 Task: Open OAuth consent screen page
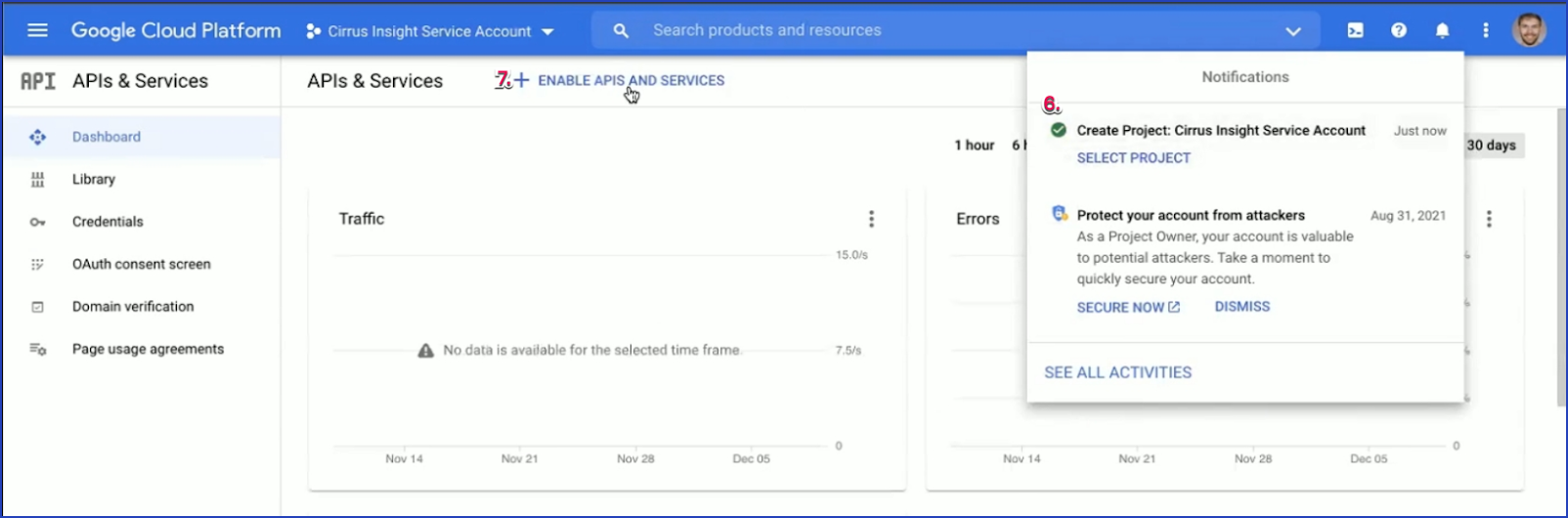(141, 264)
